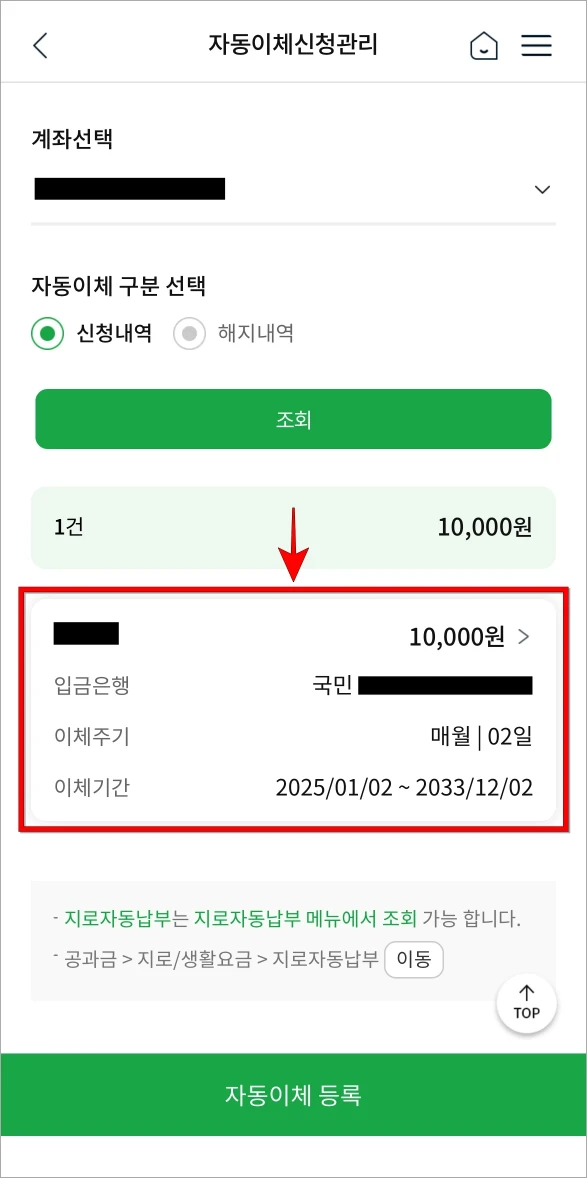Tap the 자동이체신청관리 title text
The image size is (587, 1178).
click(293, 42)
